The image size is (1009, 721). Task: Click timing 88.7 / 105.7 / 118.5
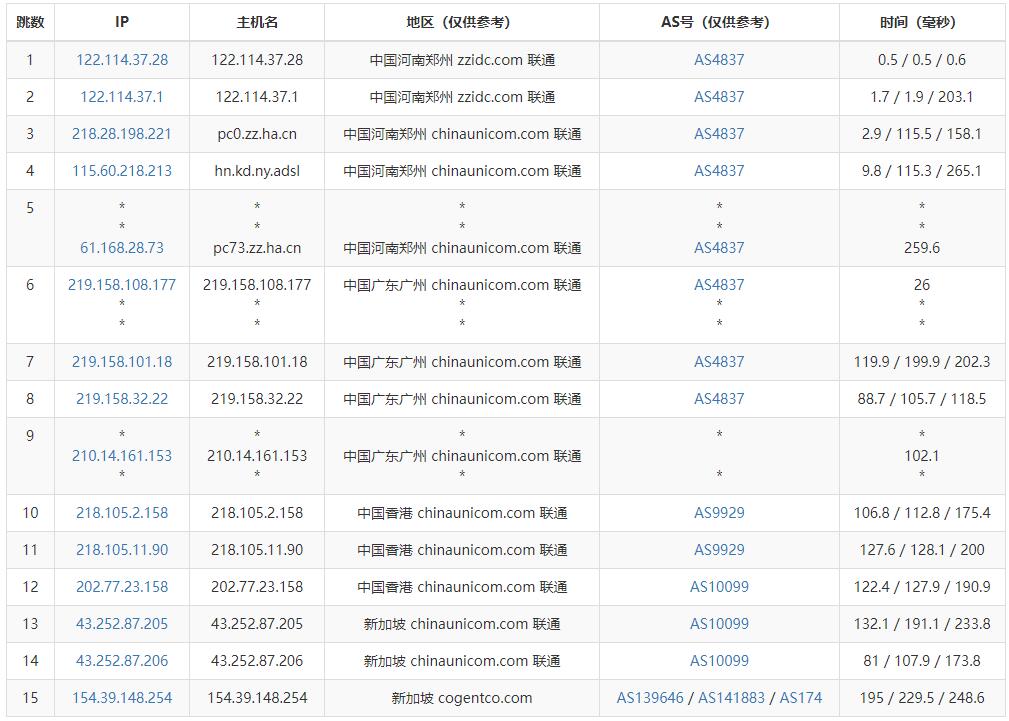click(921, 399)
